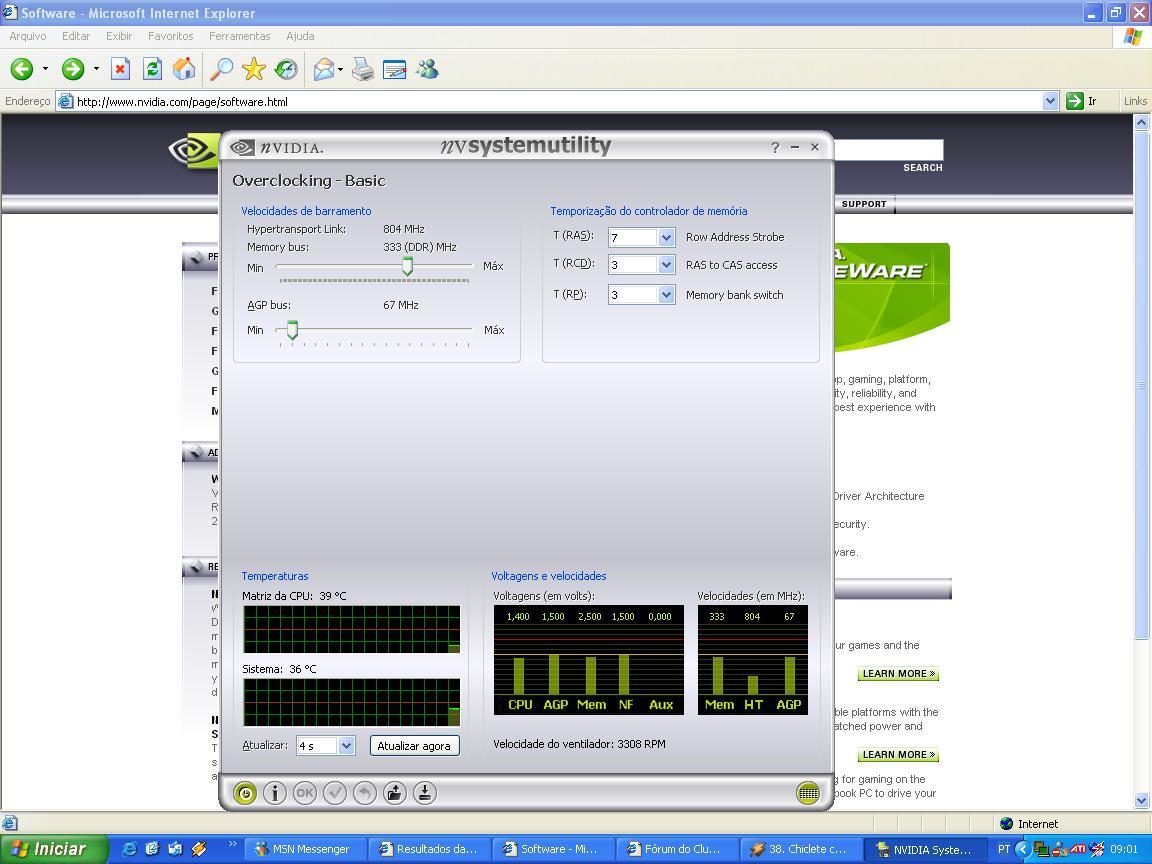Click the page scrollbar down arrow
1152x864 pixels.
pos(1142,800)
